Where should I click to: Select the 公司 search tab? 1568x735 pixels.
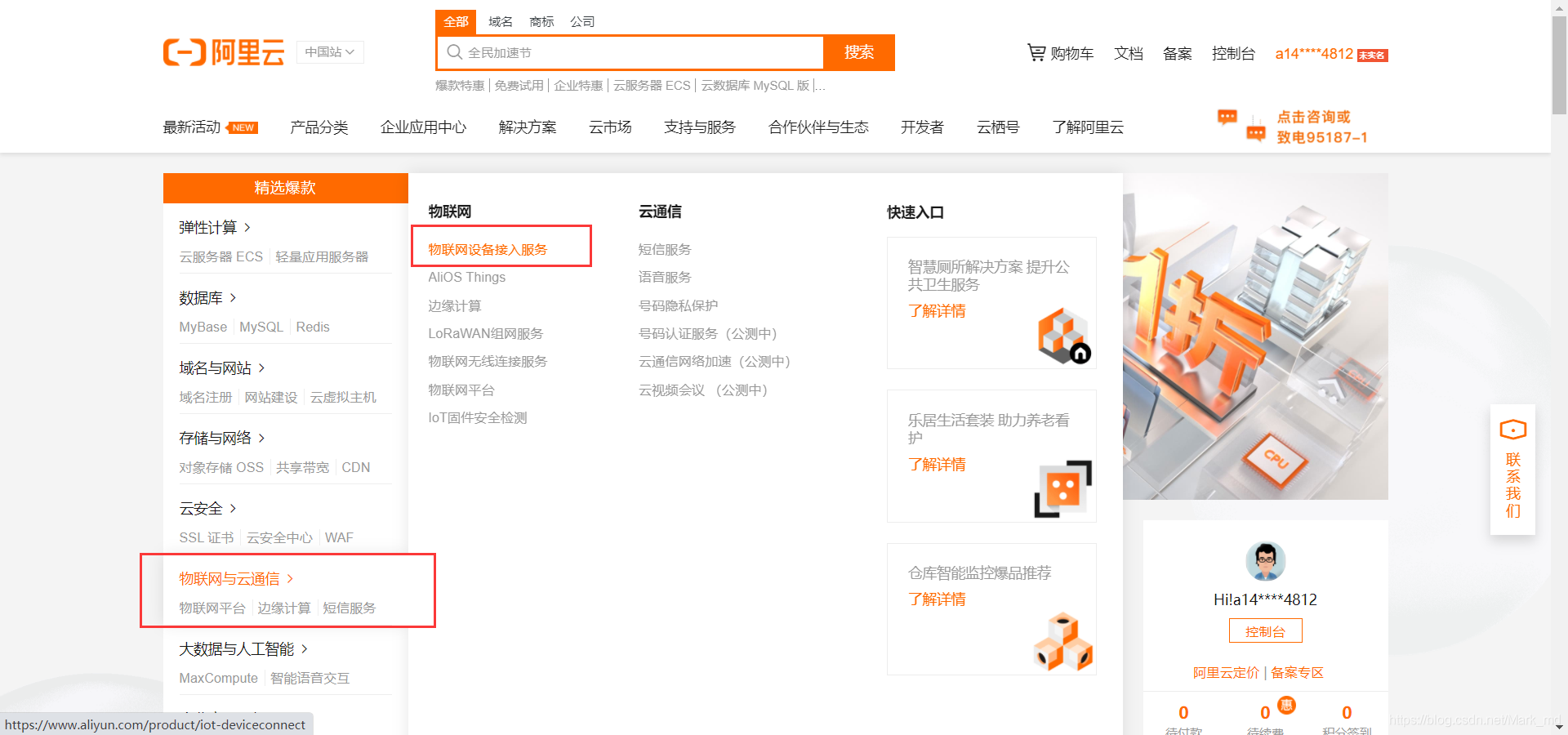(582, 21)
